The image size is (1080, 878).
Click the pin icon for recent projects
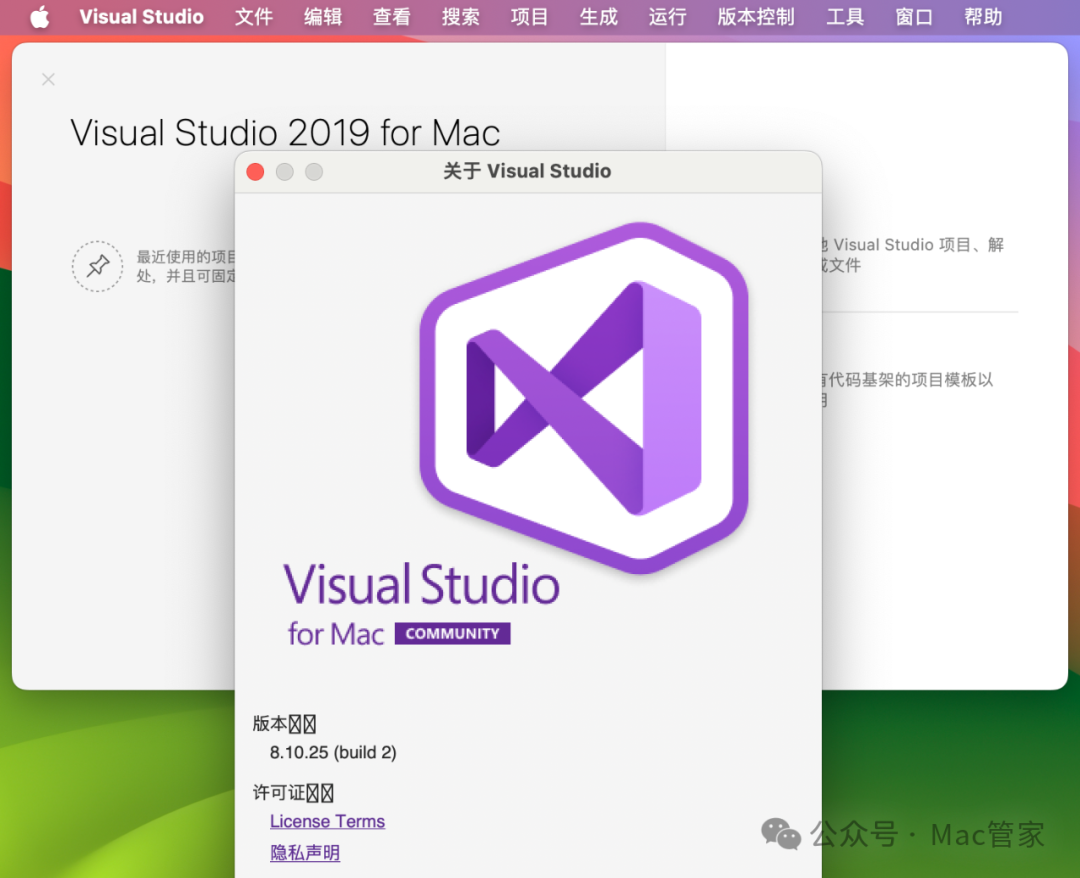coord(98,266)
